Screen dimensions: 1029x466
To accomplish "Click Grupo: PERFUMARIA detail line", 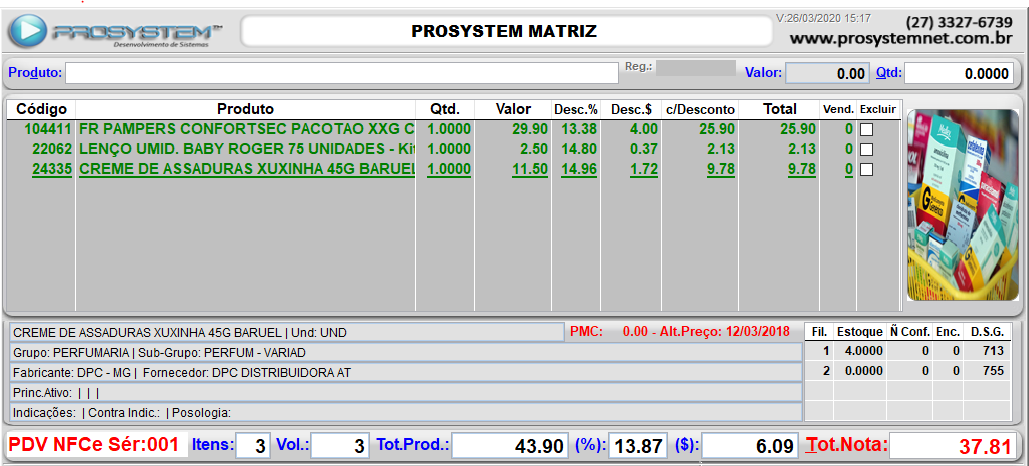I will point(406,352).
